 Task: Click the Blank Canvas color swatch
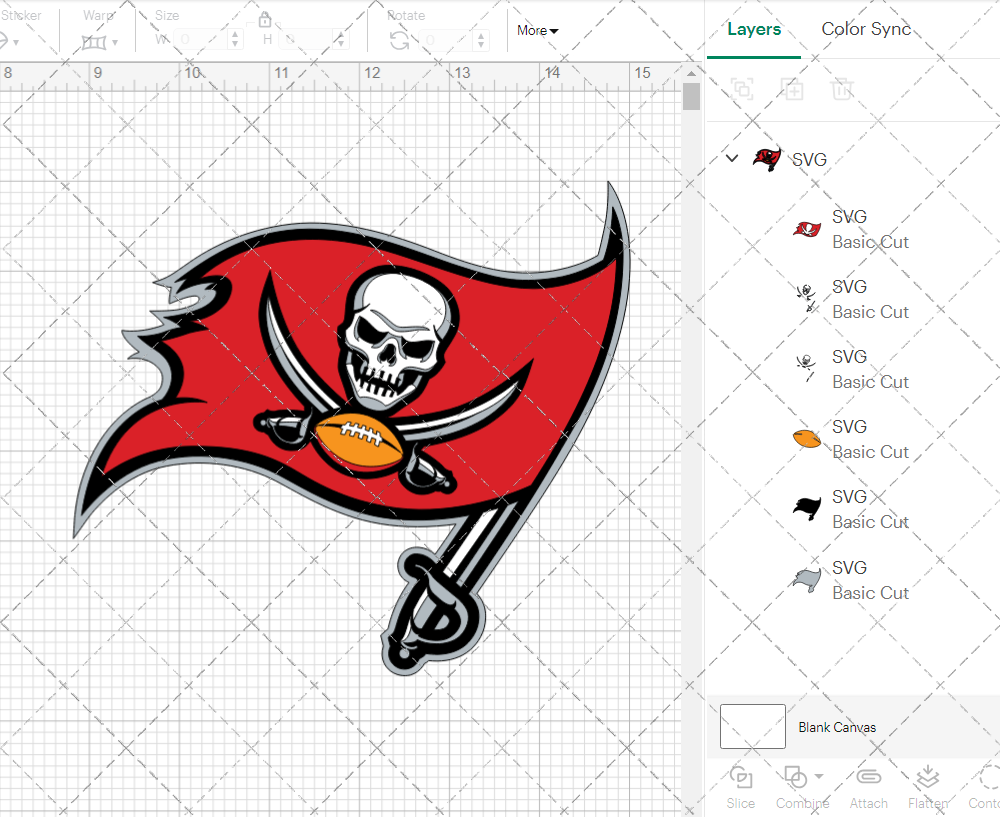pos(752,727)
